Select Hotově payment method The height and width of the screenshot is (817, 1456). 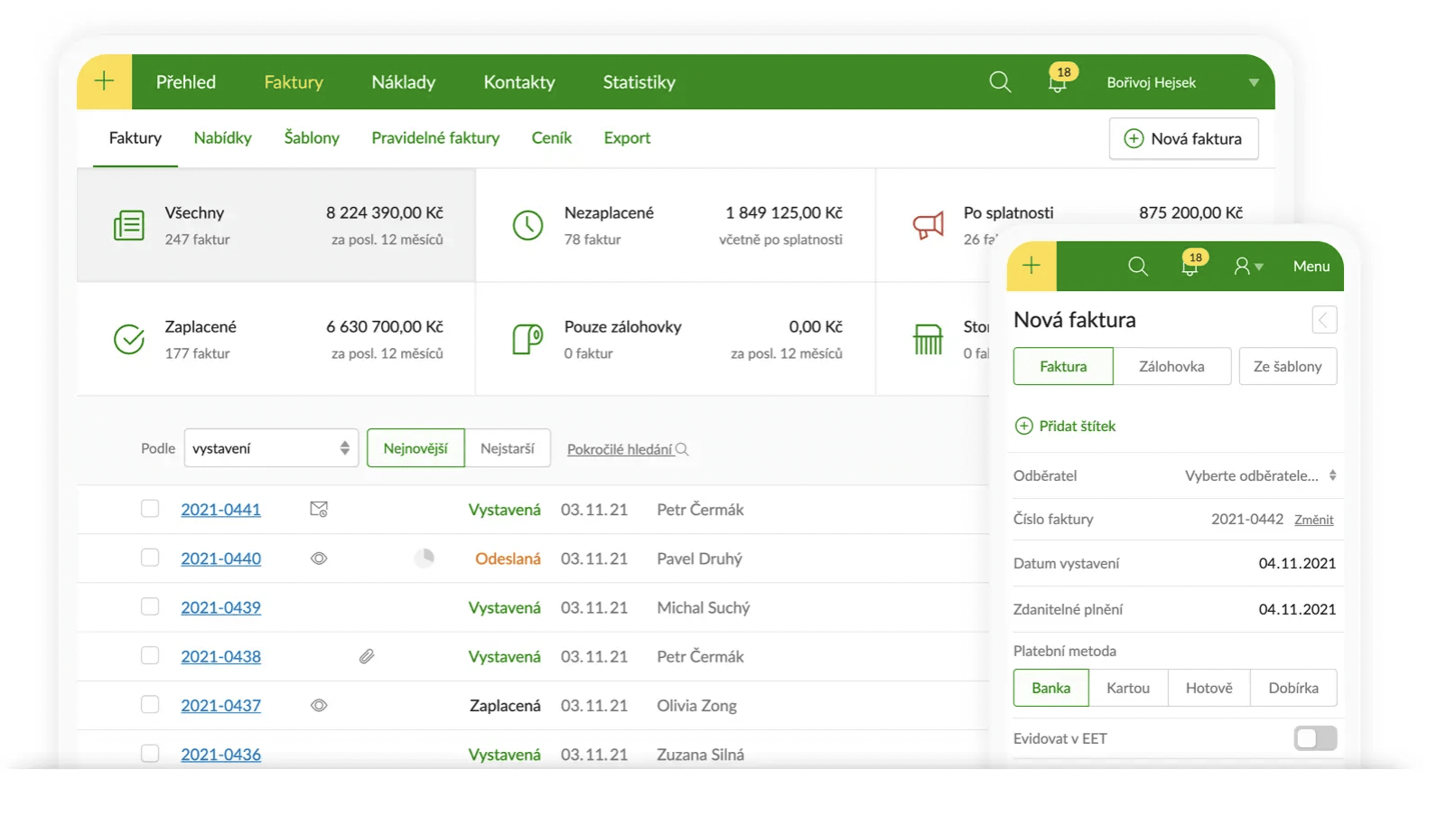click(1209, 688)
